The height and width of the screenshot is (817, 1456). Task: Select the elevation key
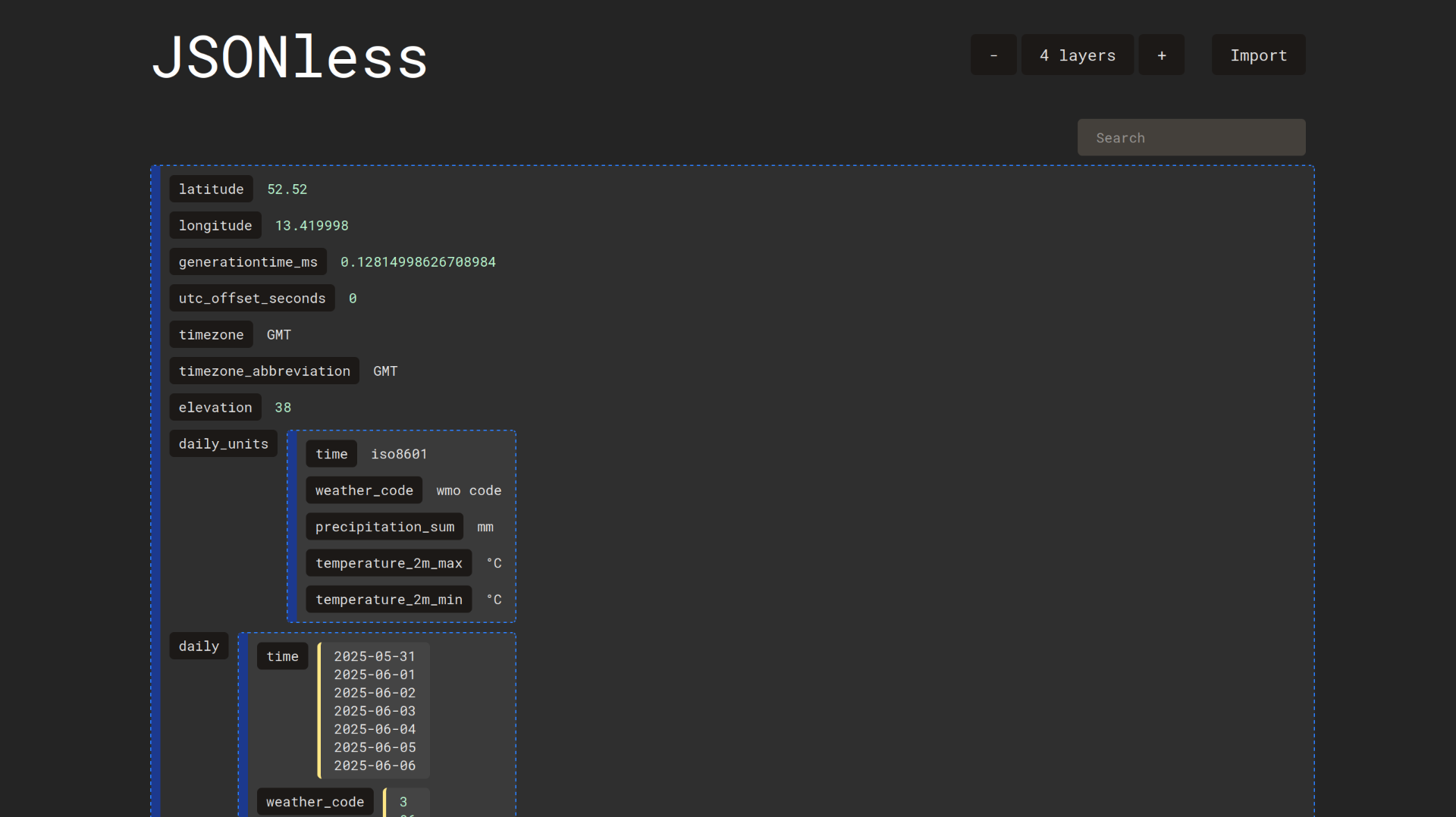pos(215,407)
